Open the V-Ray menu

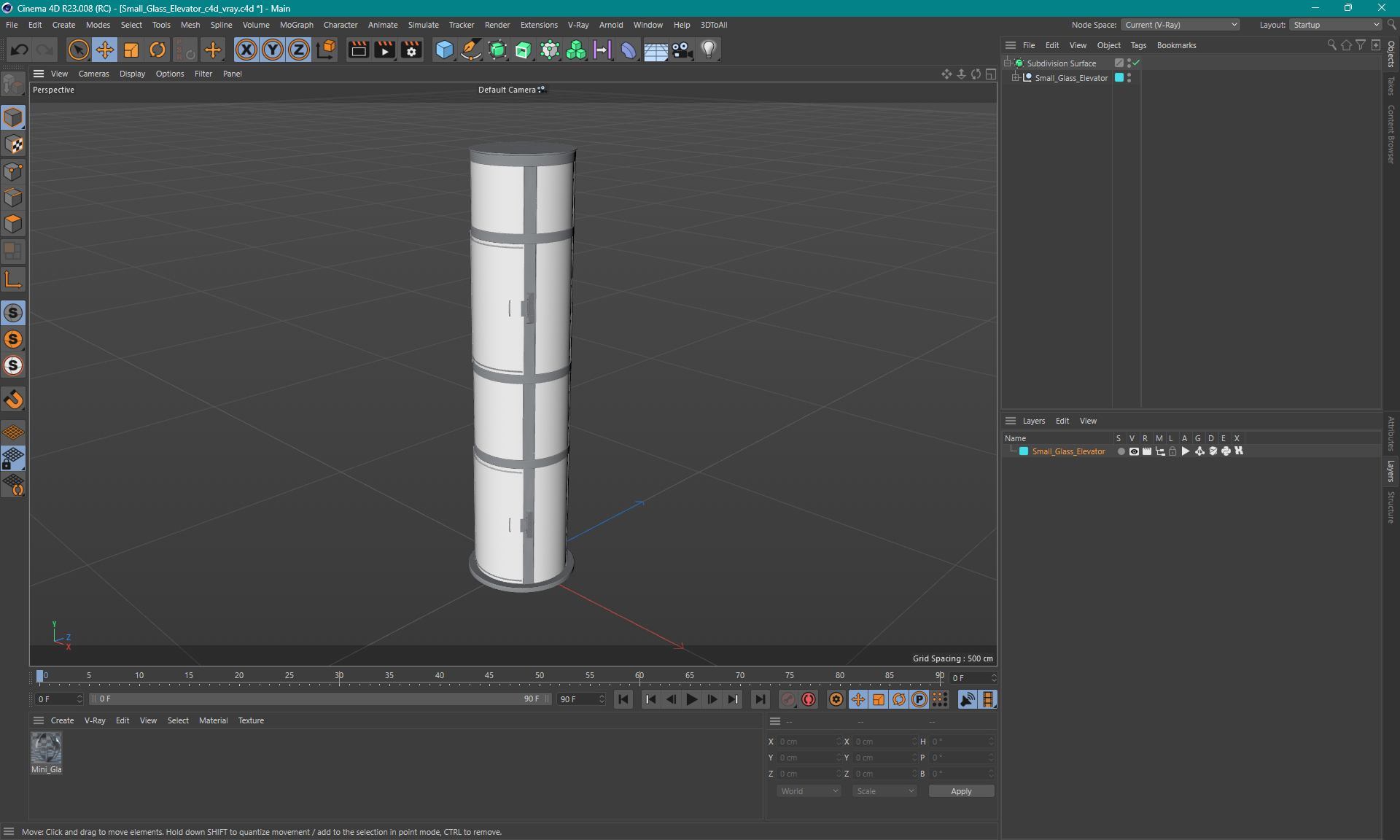pos(578,25)
